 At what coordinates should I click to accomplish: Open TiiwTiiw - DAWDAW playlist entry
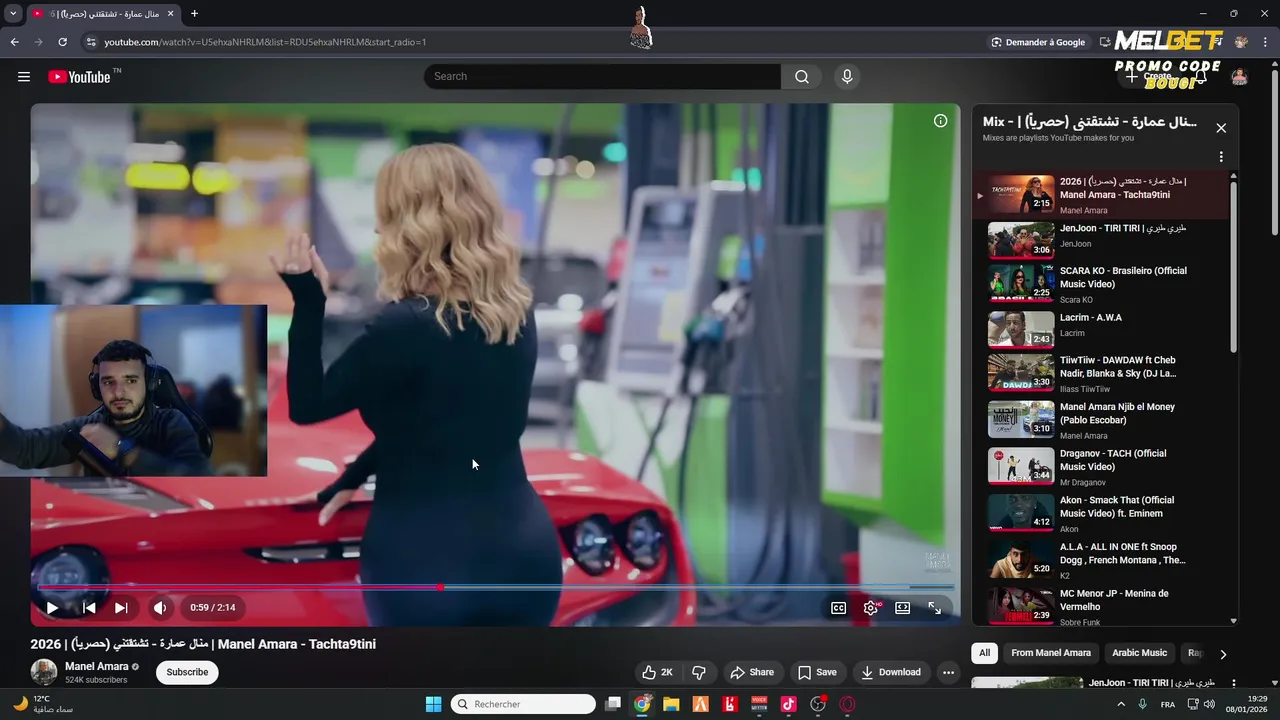(x=1100, y=373)
